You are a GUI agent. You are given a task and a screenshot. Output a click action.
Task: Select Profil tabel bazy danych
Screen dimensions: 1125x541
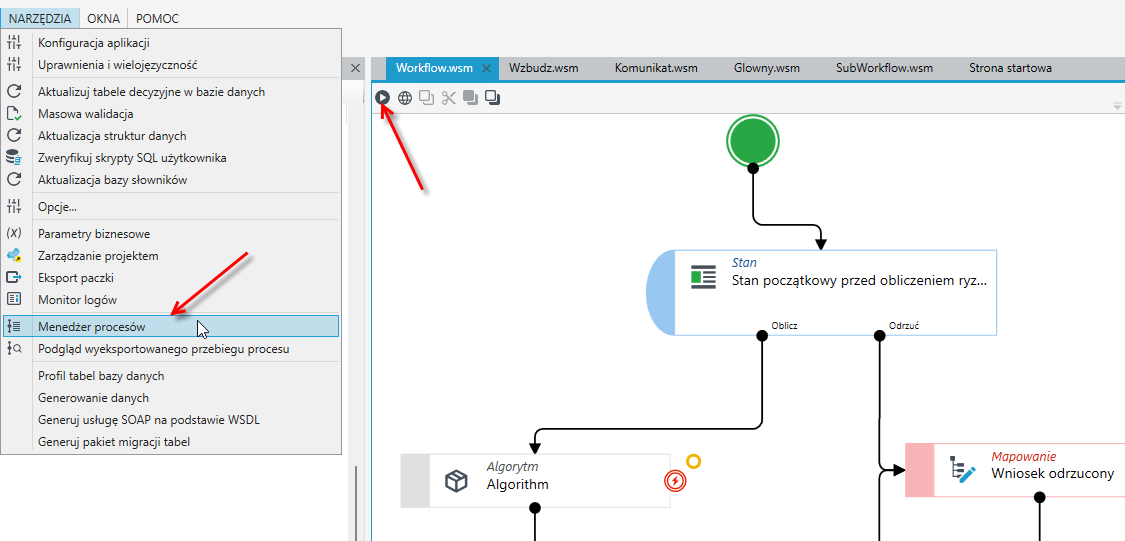(171, 376)
